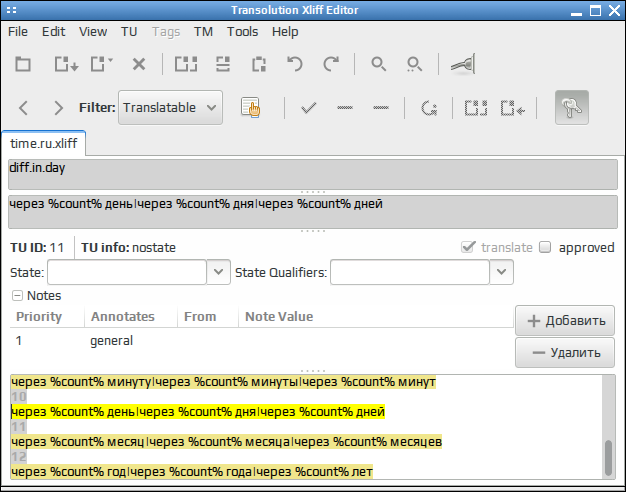
Task: Open the TM menu
Action: [203, 32]
